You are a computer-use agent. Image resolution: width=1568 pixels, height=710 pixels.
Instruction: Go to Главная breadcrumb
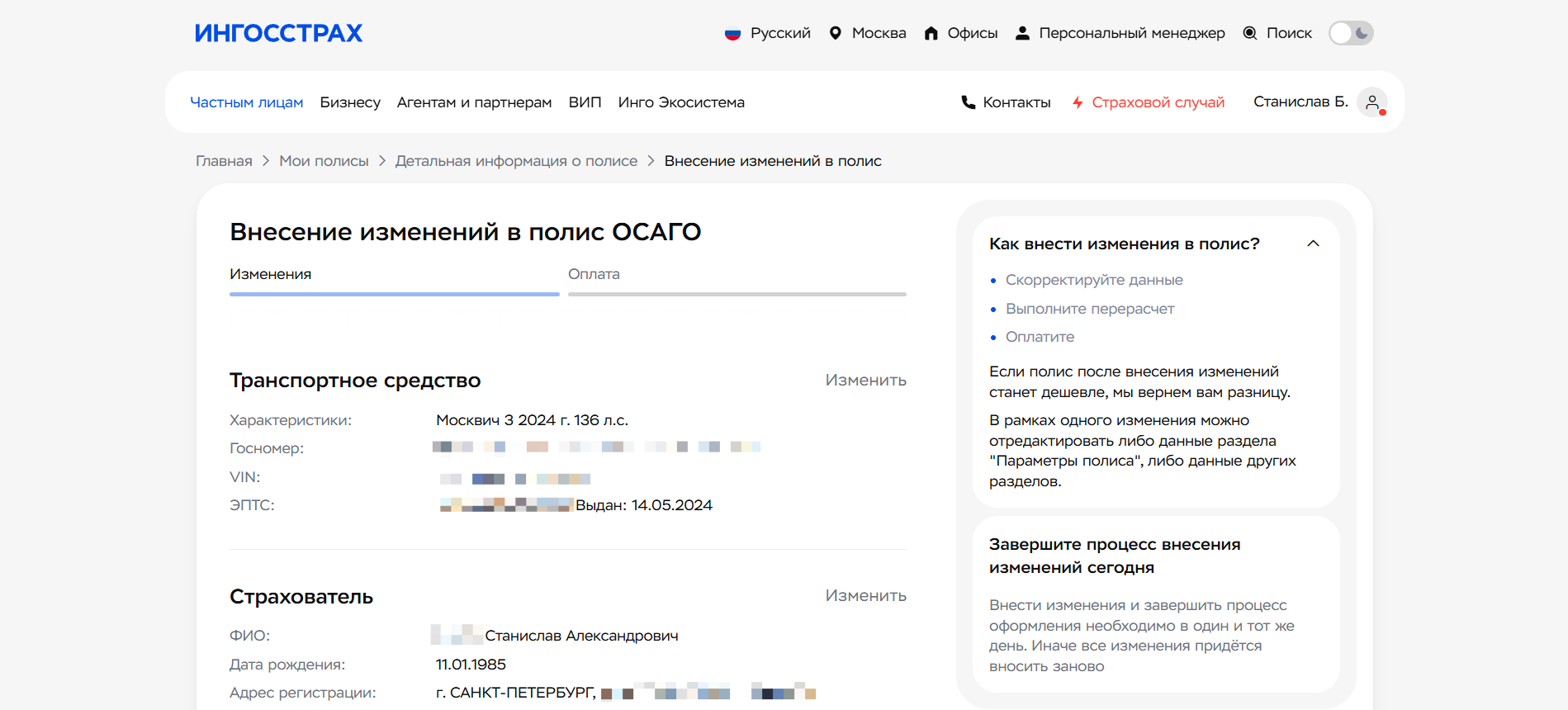pyautogui.click(x=224, y=161)
